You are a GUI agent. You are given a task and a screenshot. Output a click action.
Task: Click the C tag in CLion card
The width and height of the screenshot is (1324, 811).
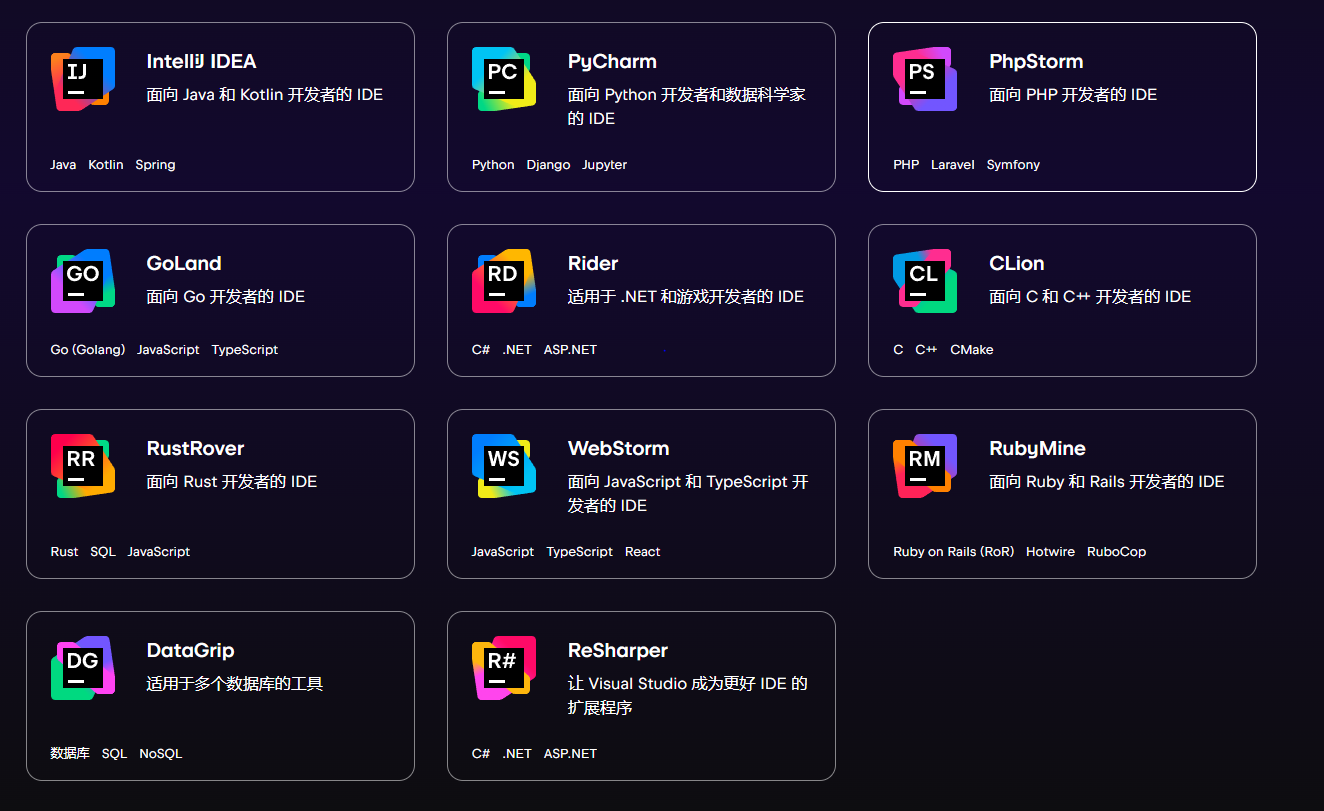898,350
